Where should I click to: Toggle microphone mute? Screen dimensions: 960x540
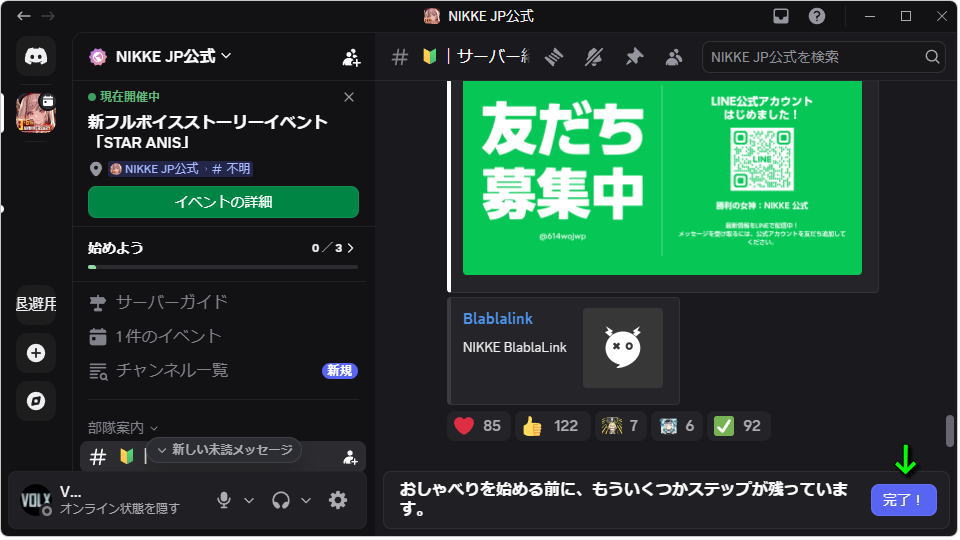point(224,500)
